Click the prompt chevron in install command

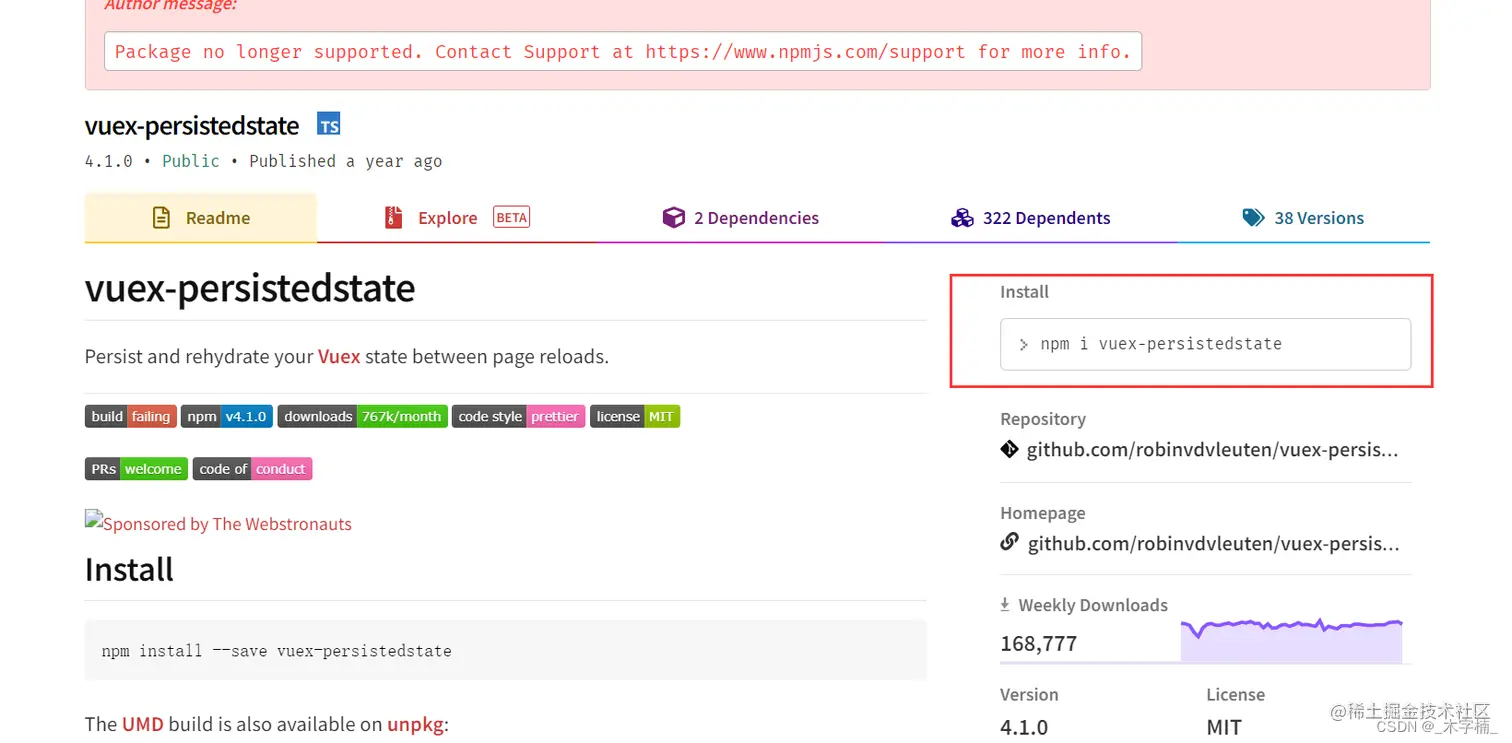[1024, 344]
